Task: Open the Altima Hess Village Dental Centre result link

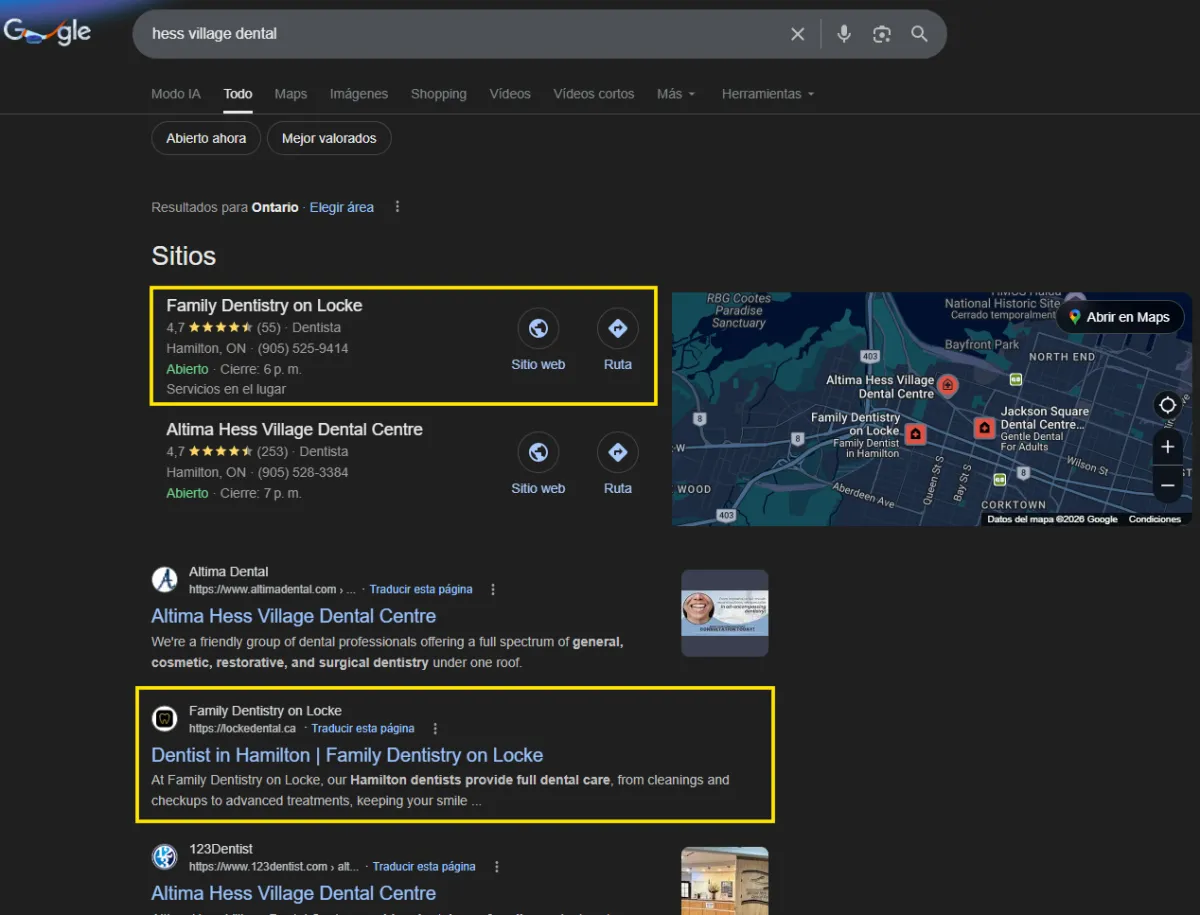Action: click(293, 616)
